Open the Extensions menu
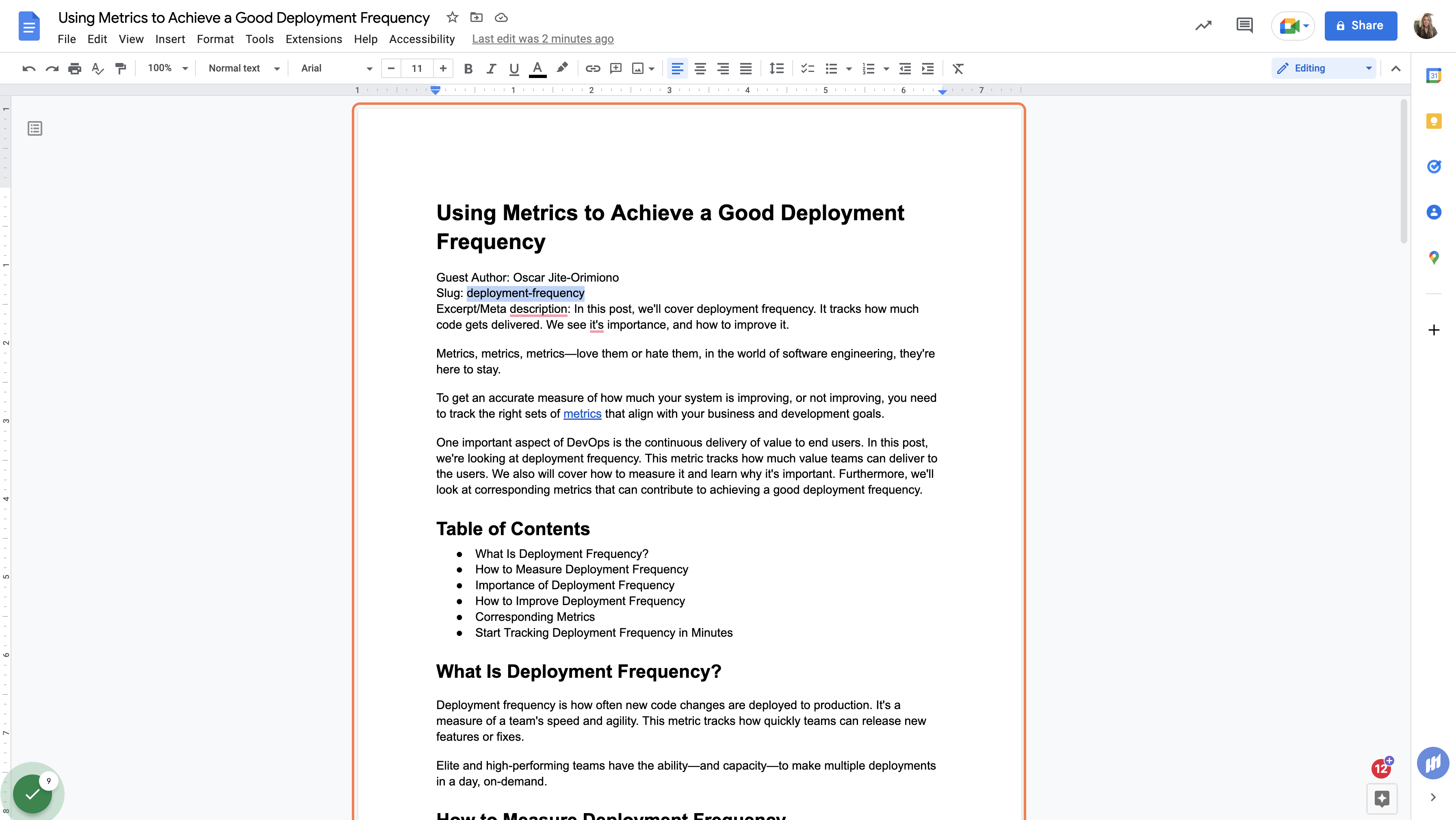This screenshot has height=820, width=1456. pos(314,39)
